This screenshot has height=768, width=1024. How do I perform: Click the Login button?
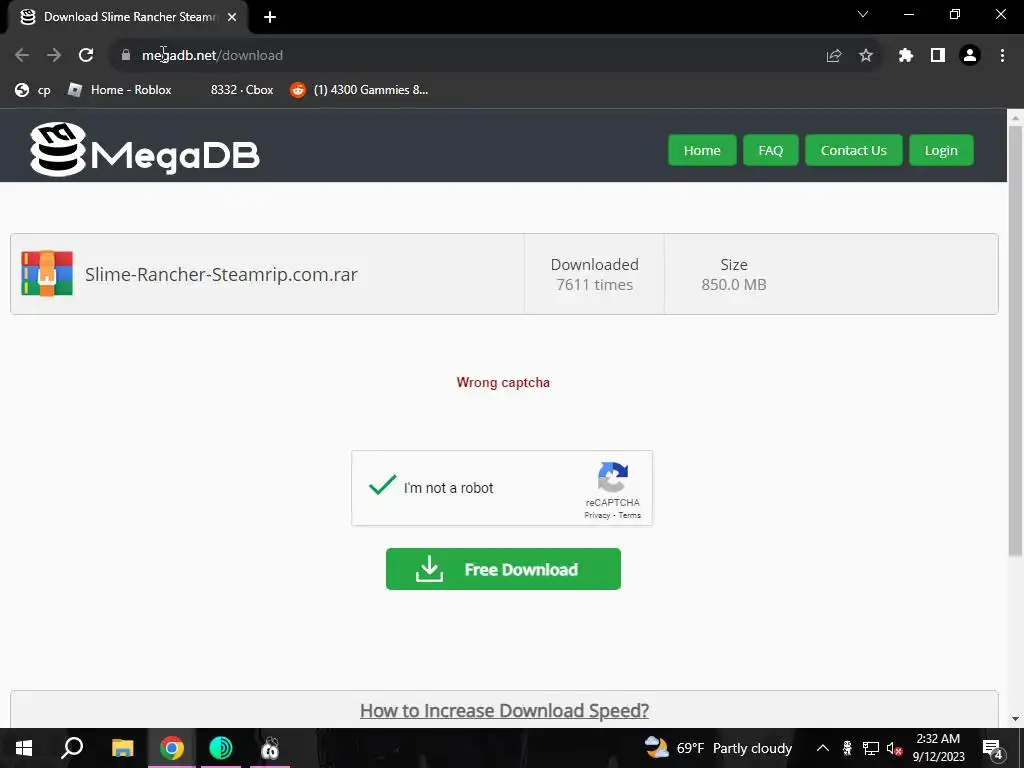tap(941, 150)
